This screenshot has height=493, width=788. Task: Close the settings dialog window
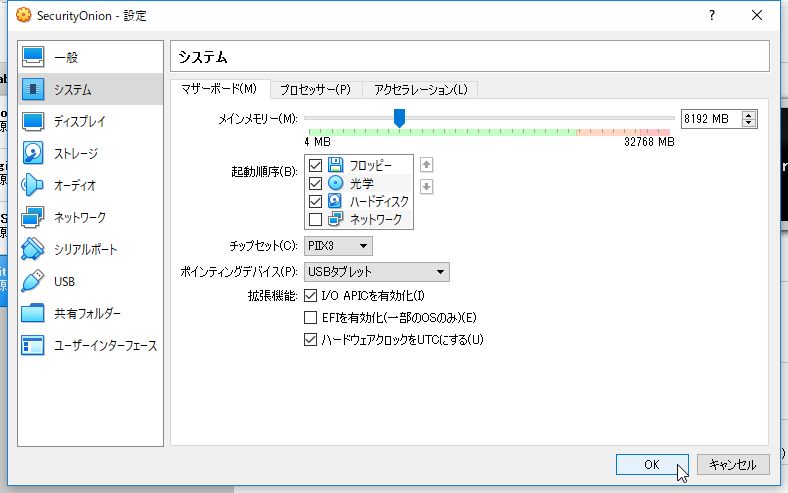[x=757, y=15]
